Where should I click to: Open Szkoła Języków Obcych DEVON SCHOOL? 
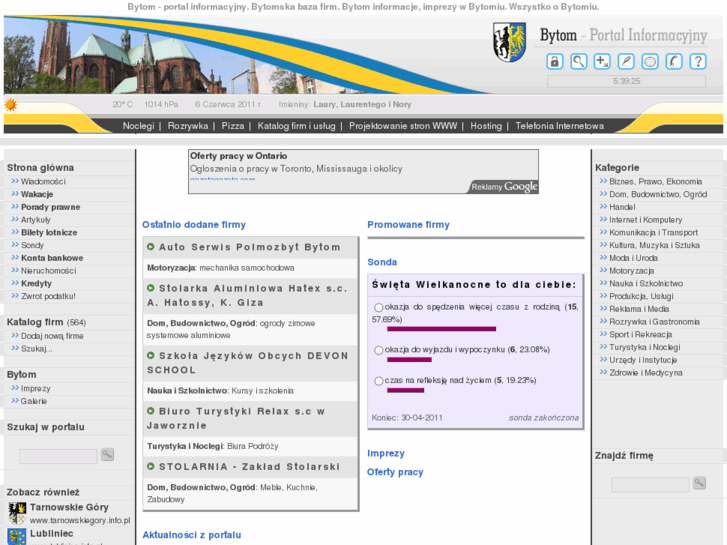click(248, 363)
